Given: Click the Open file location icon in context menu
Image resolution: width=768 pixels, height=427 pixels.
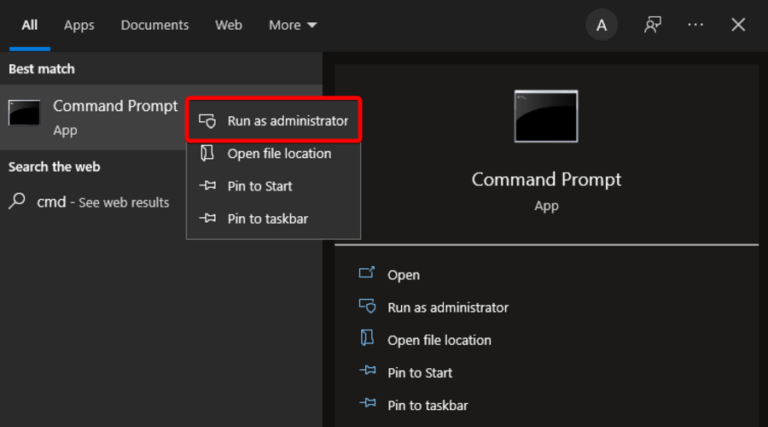Looking at the screenshot, I should pyautogui.click(x=208, y=154).
